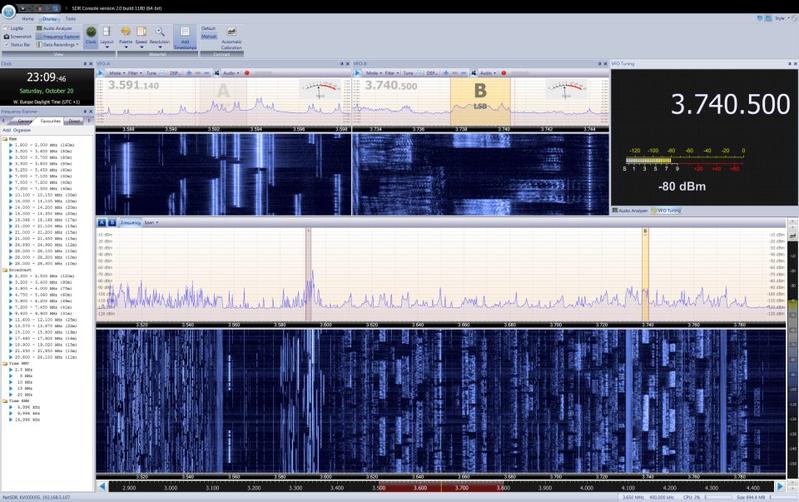Viewport: 799px width, 502px height.
Task: Select the A VFO button on main spectrum
Action: (x=102, y=223)
